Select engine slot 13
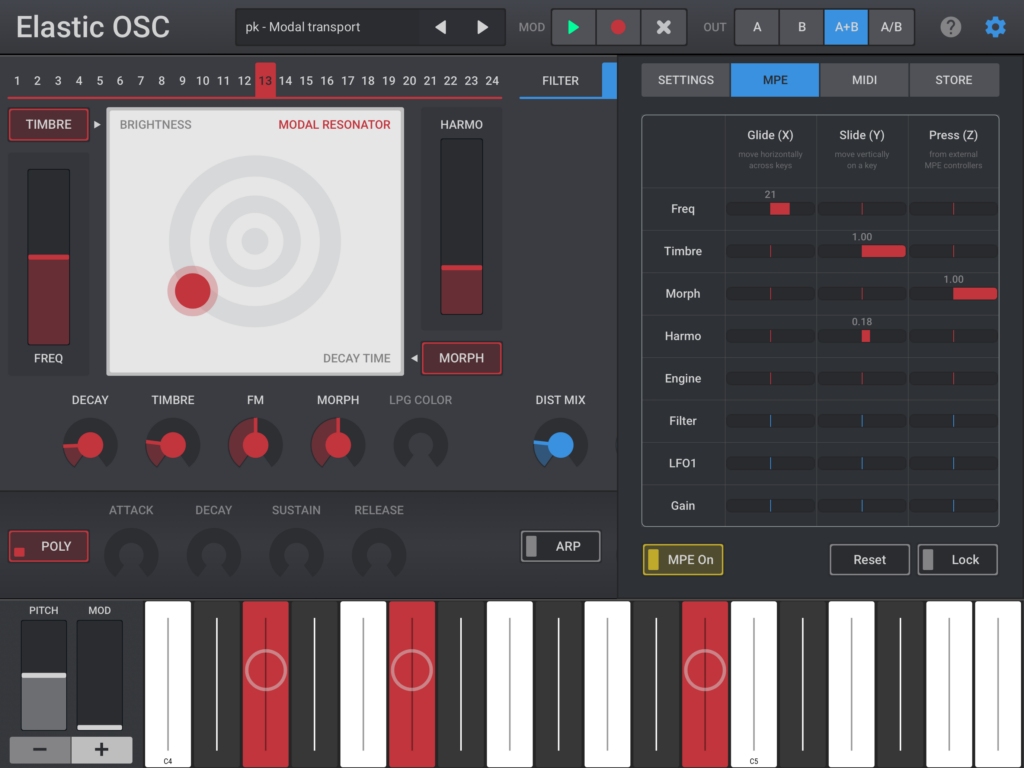Image resolution: width=1024 pixels, height=768 pixels. [x=265, y=80]
